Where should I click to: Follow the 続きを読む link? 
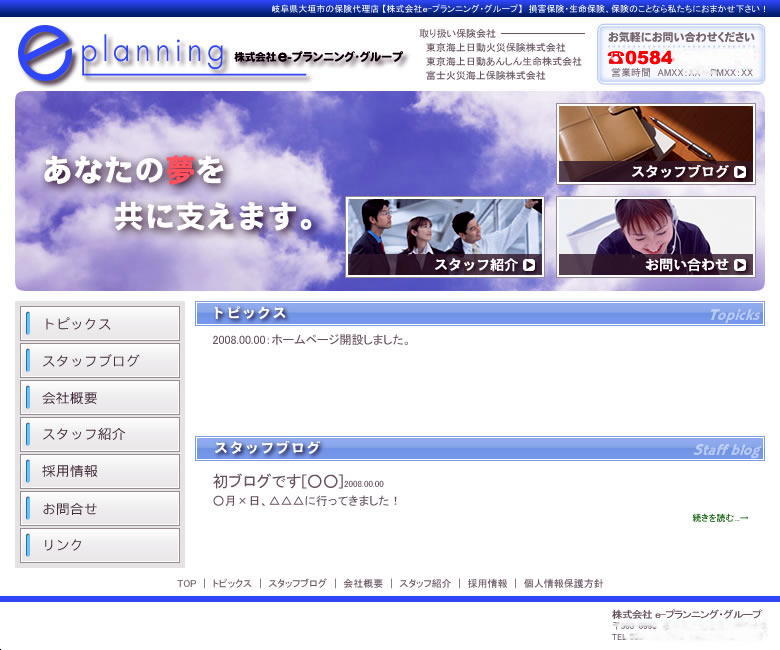click(x=720, y=518)
